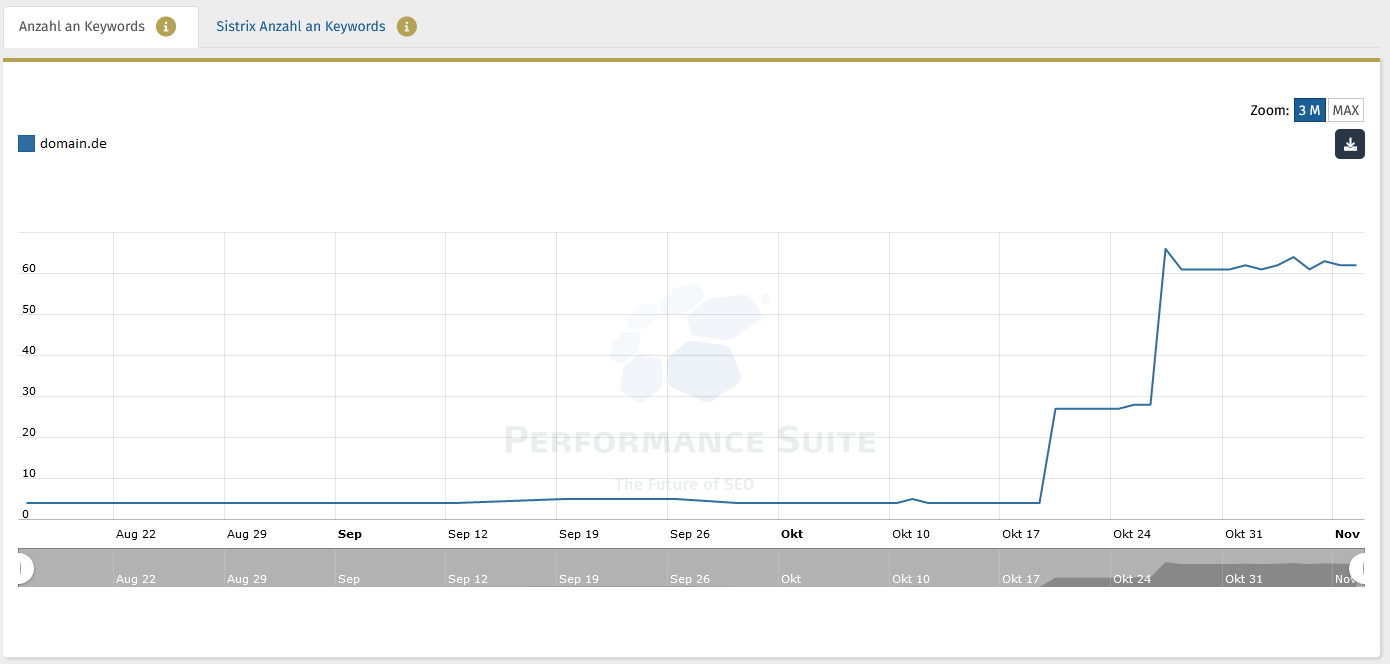Click the Zoom: label
The width and height of the screenshot is (1390, 664).
click(x=1270, y=110)
